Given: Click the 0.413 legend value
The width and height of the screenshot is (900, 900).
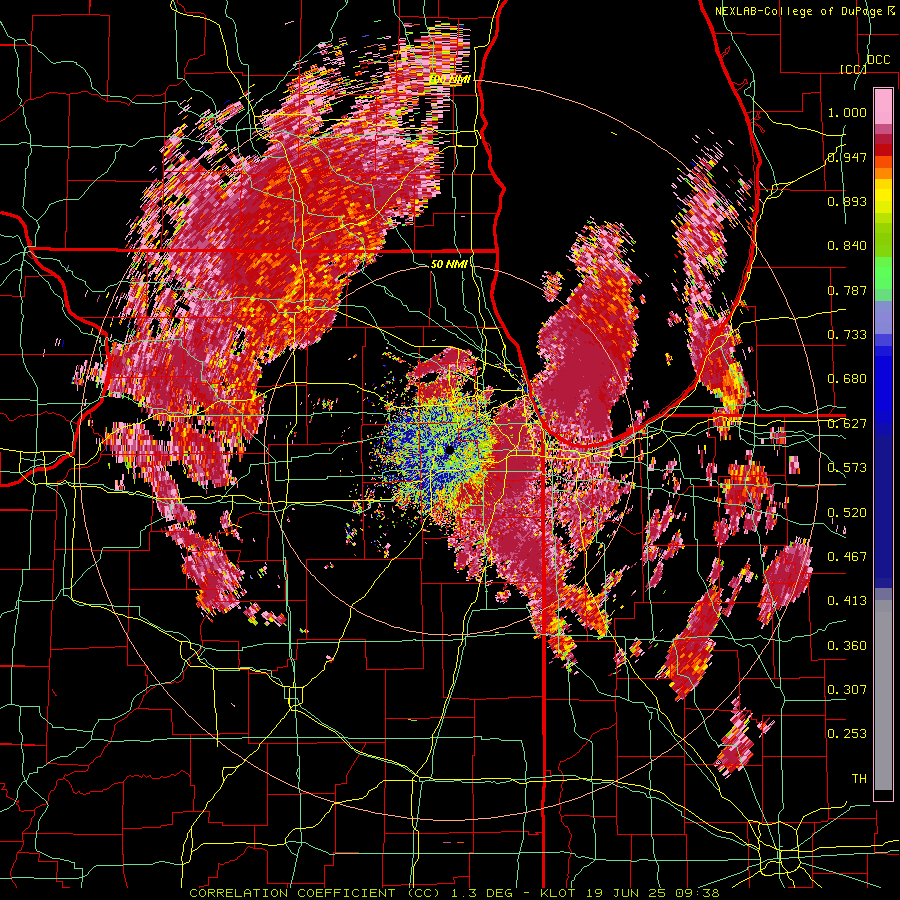Looking at the screenshot, I should tap(847, 601).
